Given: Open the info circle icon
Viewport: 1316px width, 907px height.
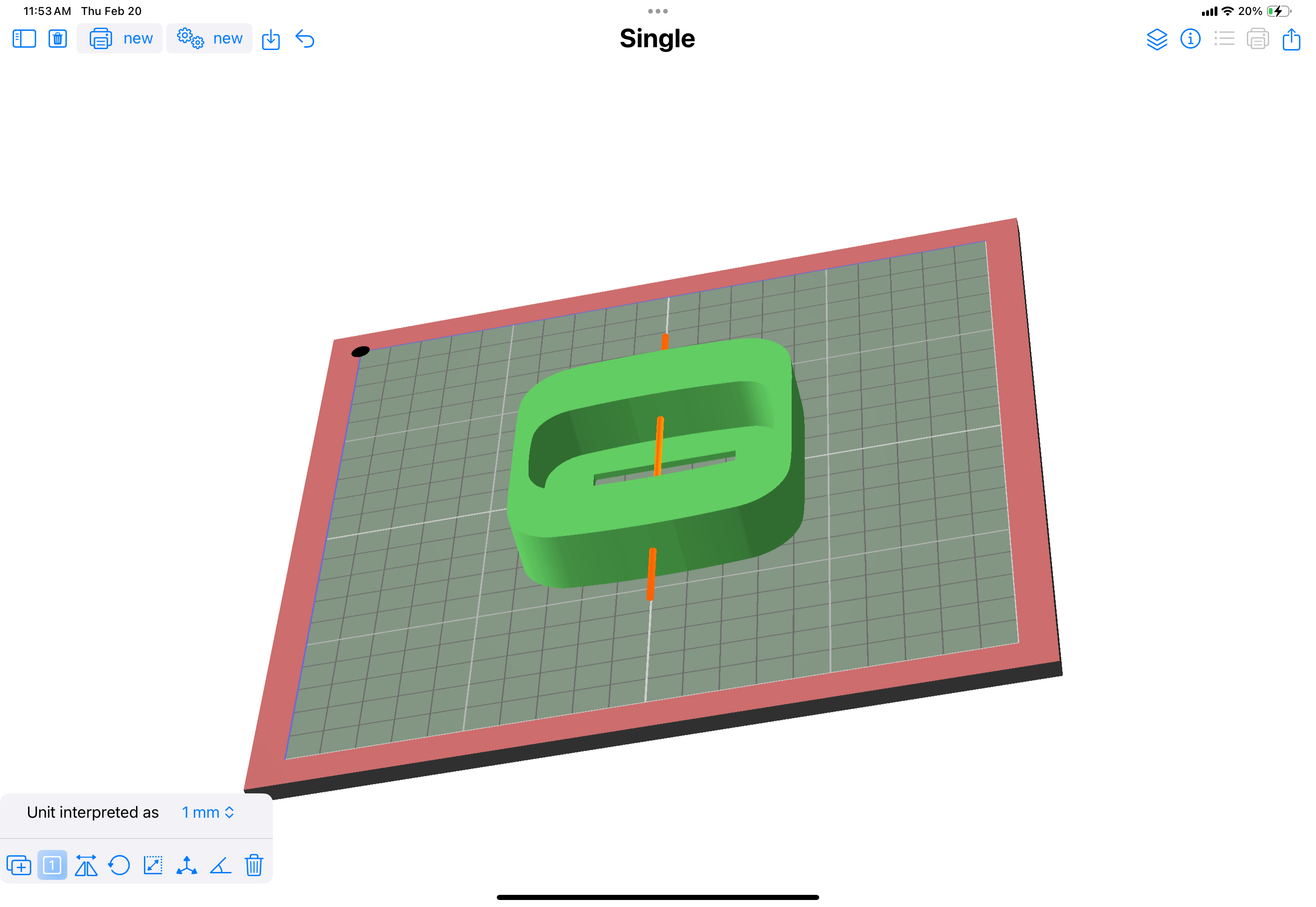Looking at the screenshot, I should [x=1190, y=39].
